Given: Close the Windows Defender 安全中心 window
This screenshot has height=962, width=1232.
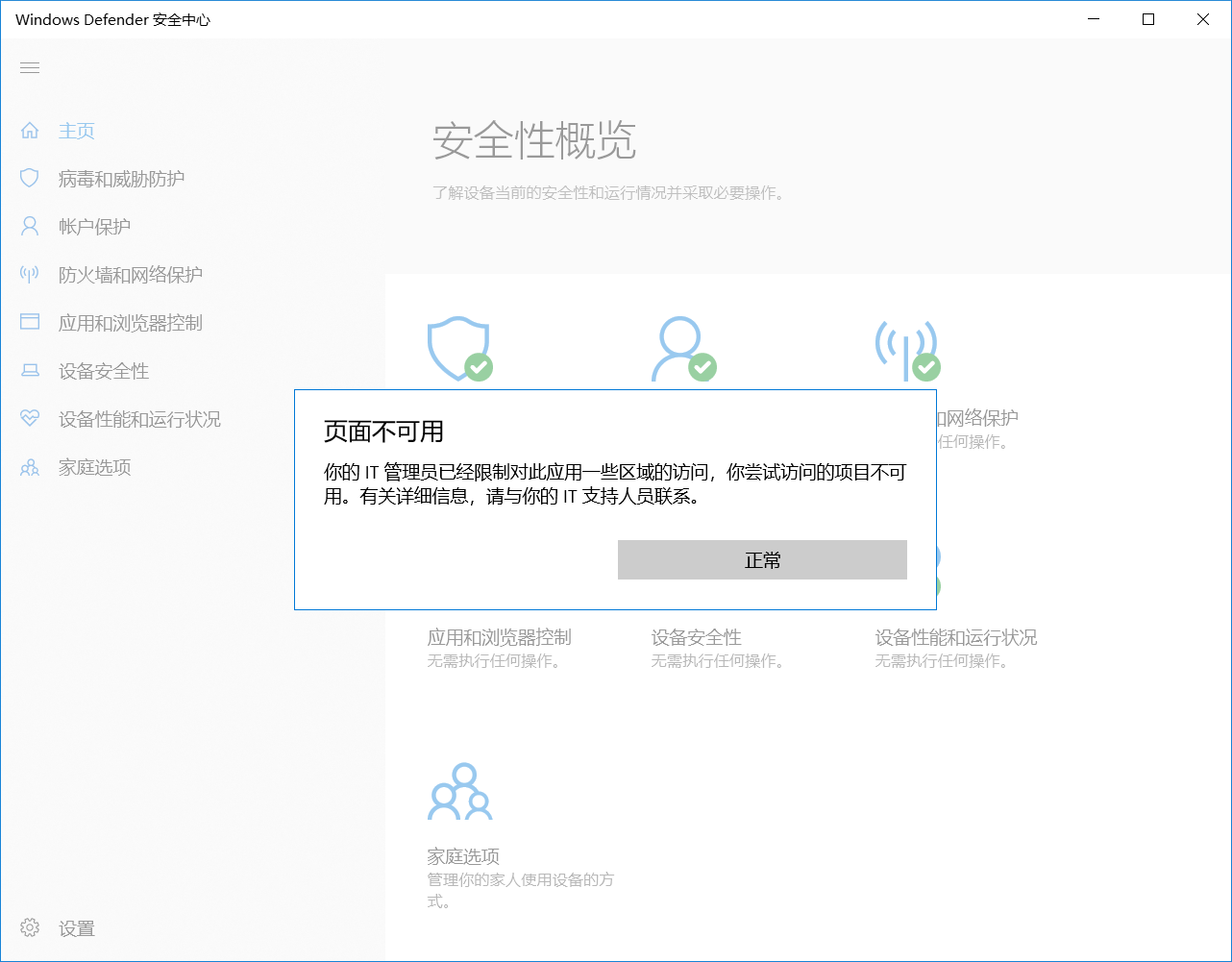Looking at the screenshot, I should click(1203, 19).
